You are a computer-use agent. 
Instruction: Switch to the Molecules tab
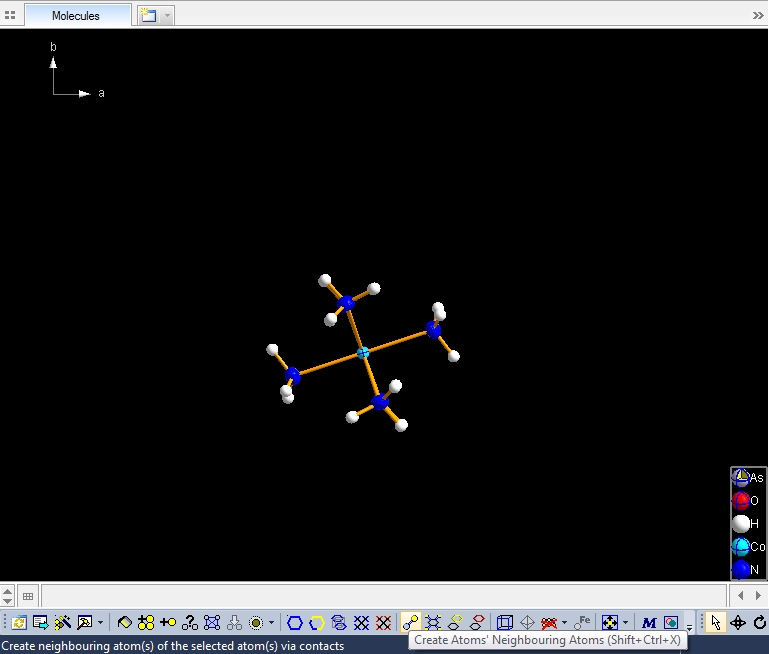click(76, 16)
